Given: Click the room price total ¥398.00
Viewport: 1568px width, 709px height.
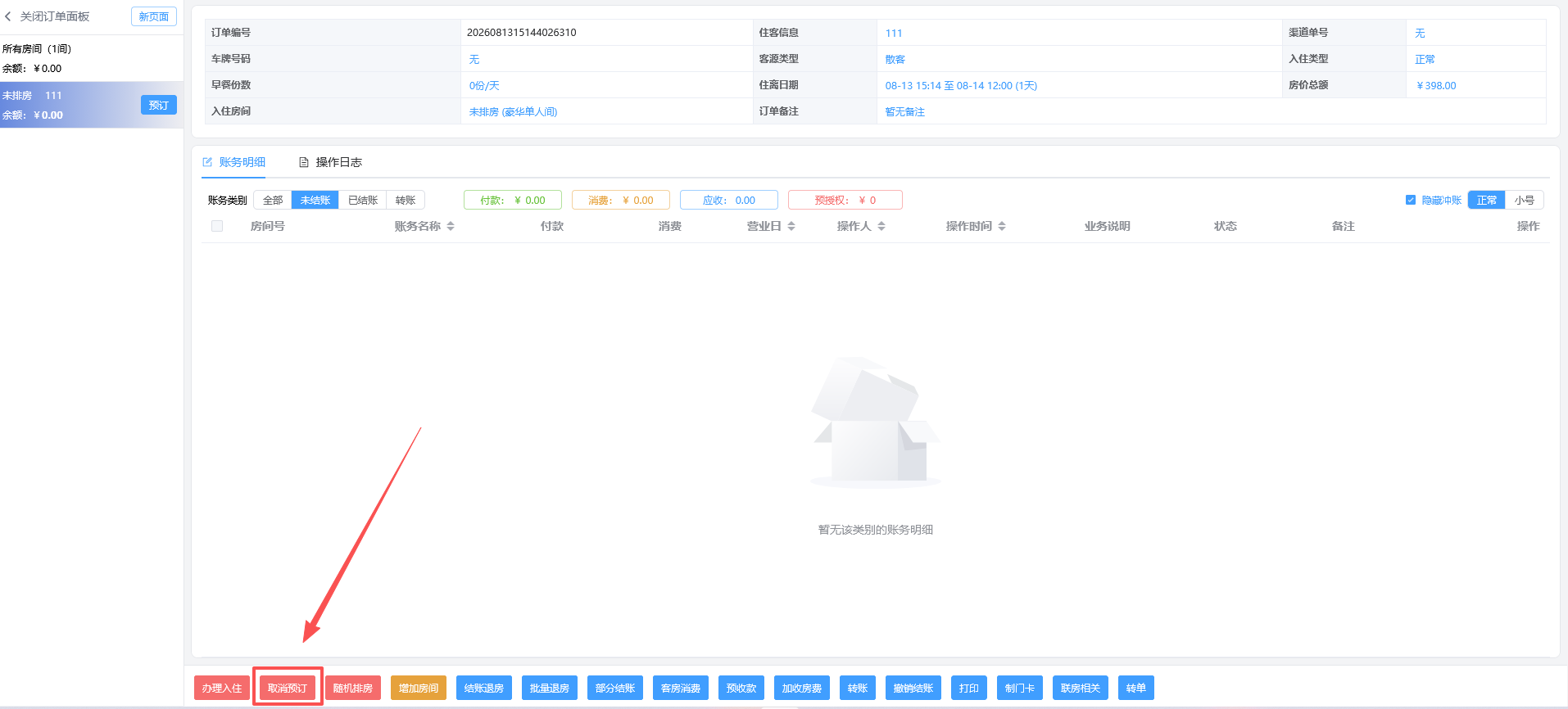Looking at the screenshot, I should (1436, 85).
